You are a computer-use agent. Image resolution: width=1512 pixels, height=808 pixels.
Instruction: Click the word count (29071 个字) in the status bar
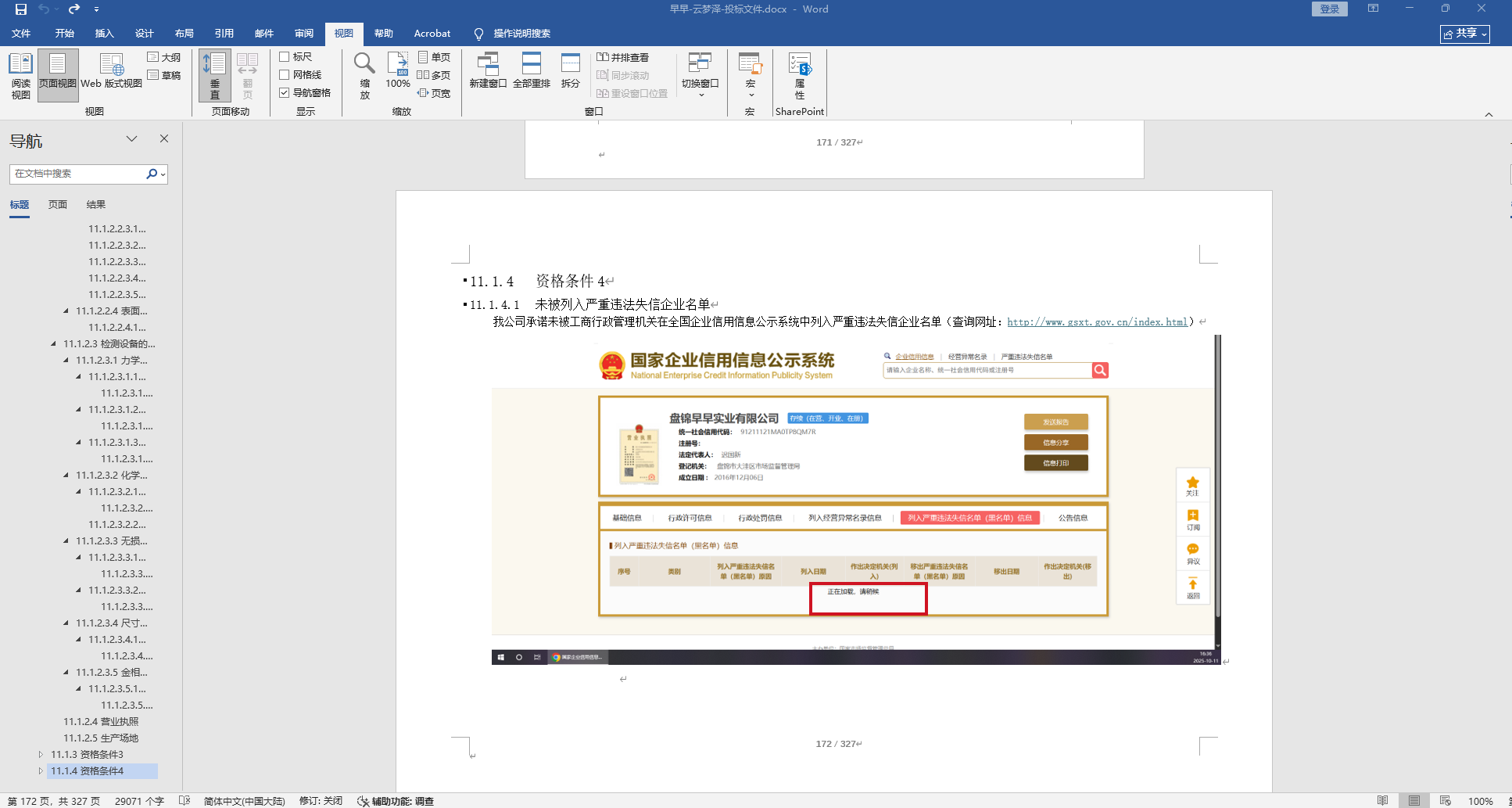(x=139, y=801)
